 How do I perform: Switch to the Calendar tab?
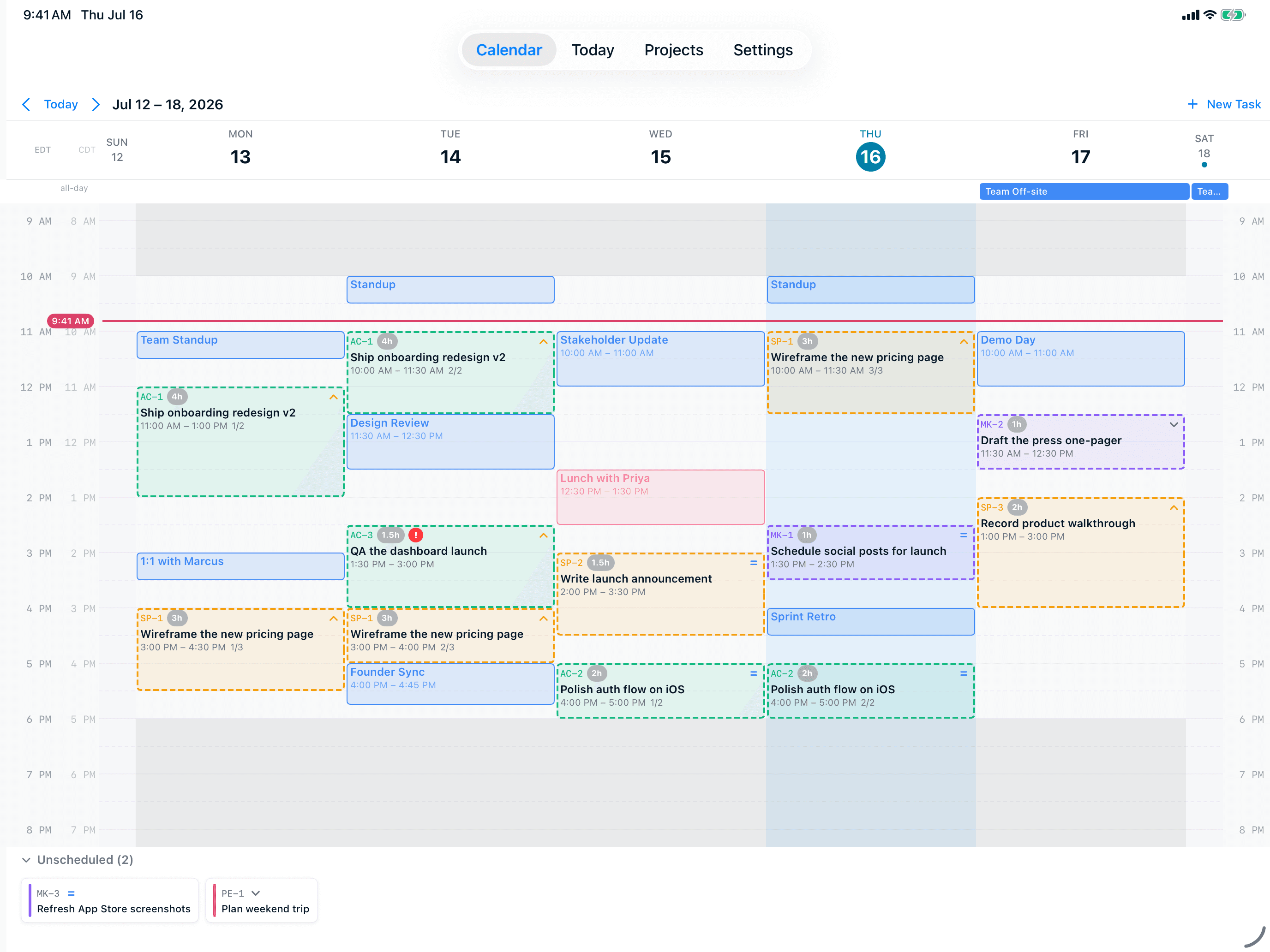tap(509, 50)
